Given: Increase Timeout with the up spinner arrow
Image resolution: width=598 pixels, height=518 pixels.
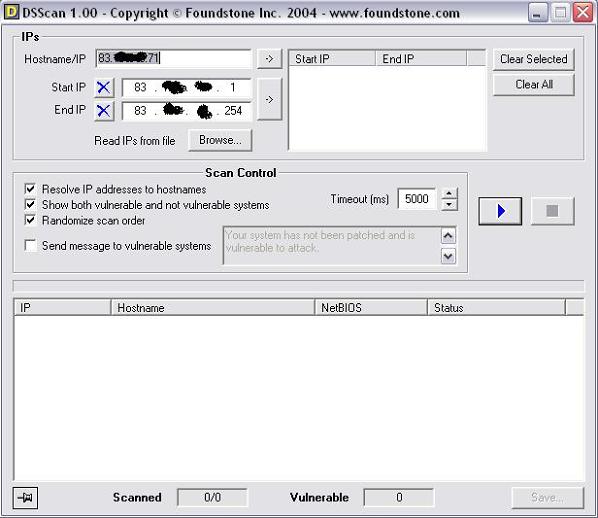Looking at the screenshot, I should (449, 193).
